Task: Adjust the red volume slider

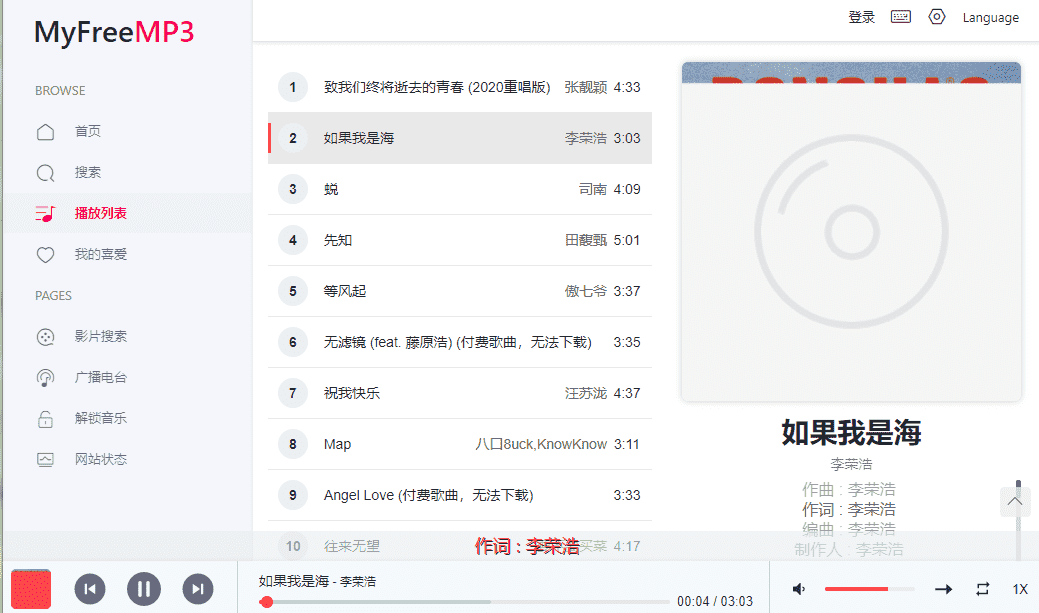Action: [869, 588]
